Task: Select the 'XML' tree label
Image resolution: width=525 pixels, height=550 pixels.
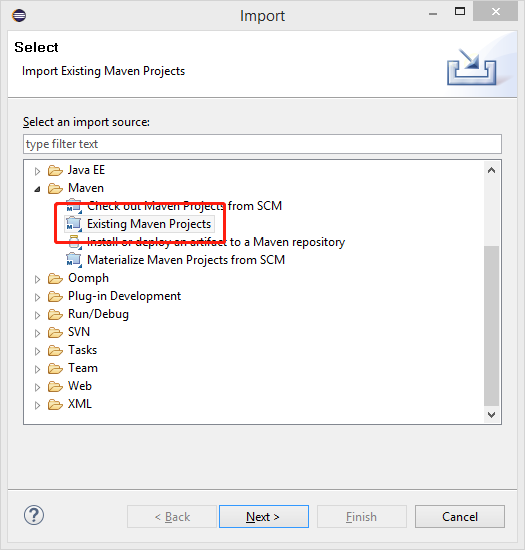Action: pyautogui.click(x=80, y=404)
